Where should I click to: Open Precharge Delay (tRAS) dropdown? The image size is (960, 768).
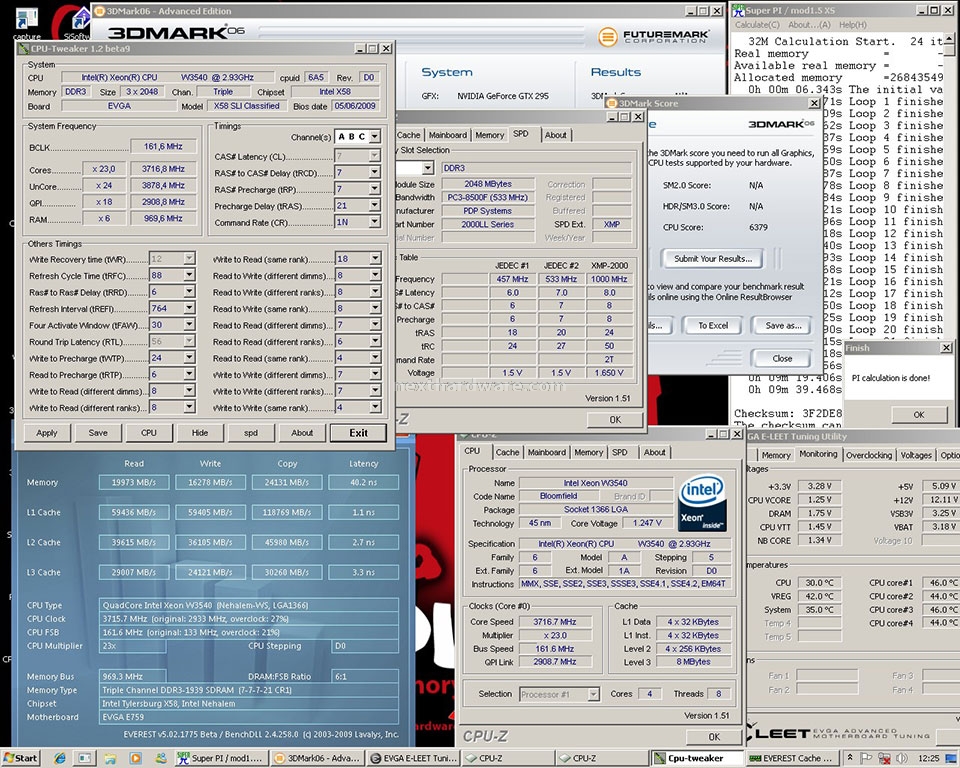[375, 206]
